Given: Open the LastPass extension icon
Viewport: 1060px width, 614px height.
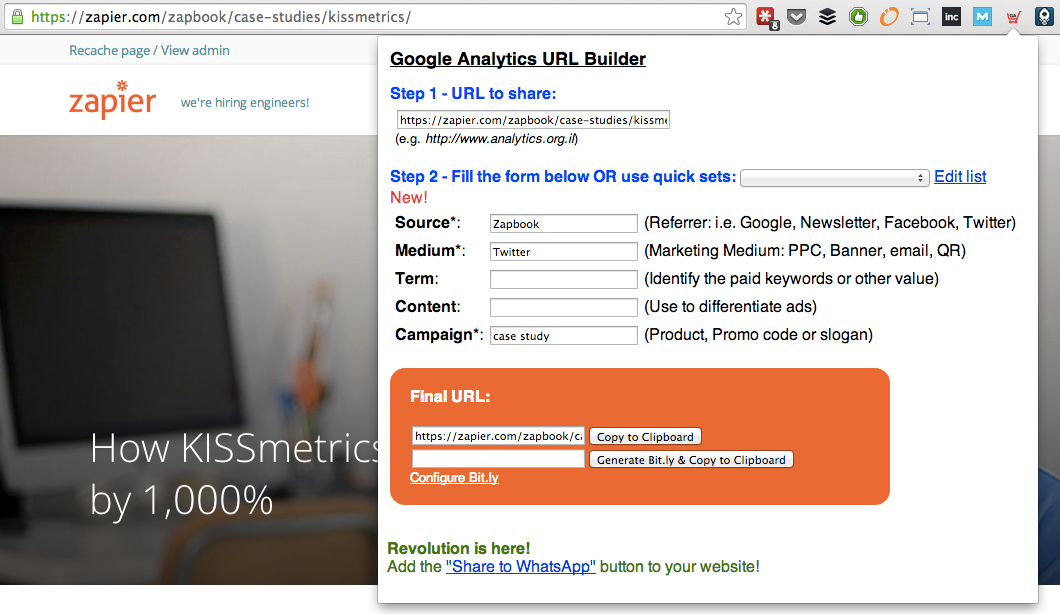Looking at the screenshot, I should click(767, 18).
